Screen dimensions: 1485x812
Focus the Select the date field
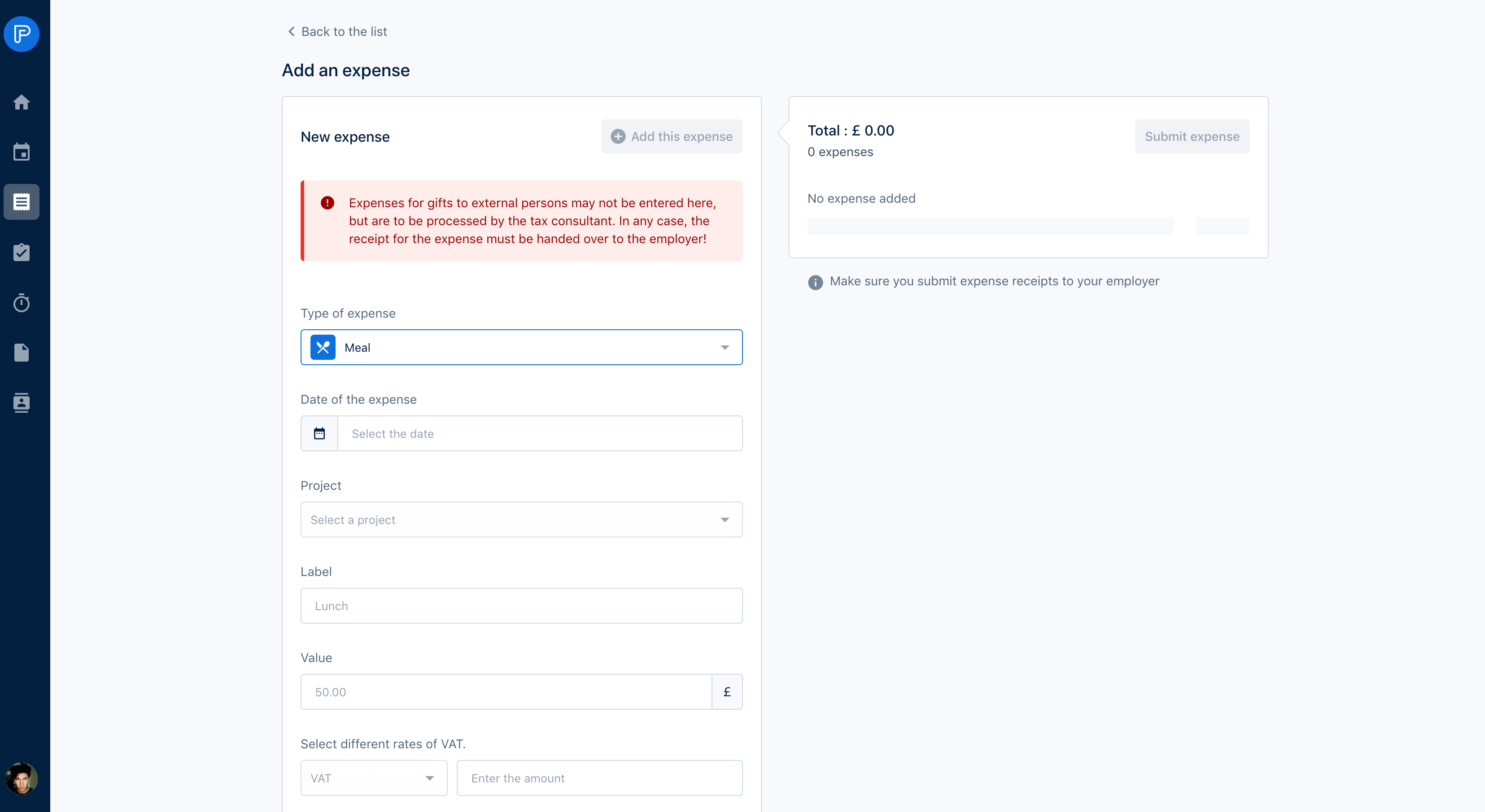[x=540, y=433]
